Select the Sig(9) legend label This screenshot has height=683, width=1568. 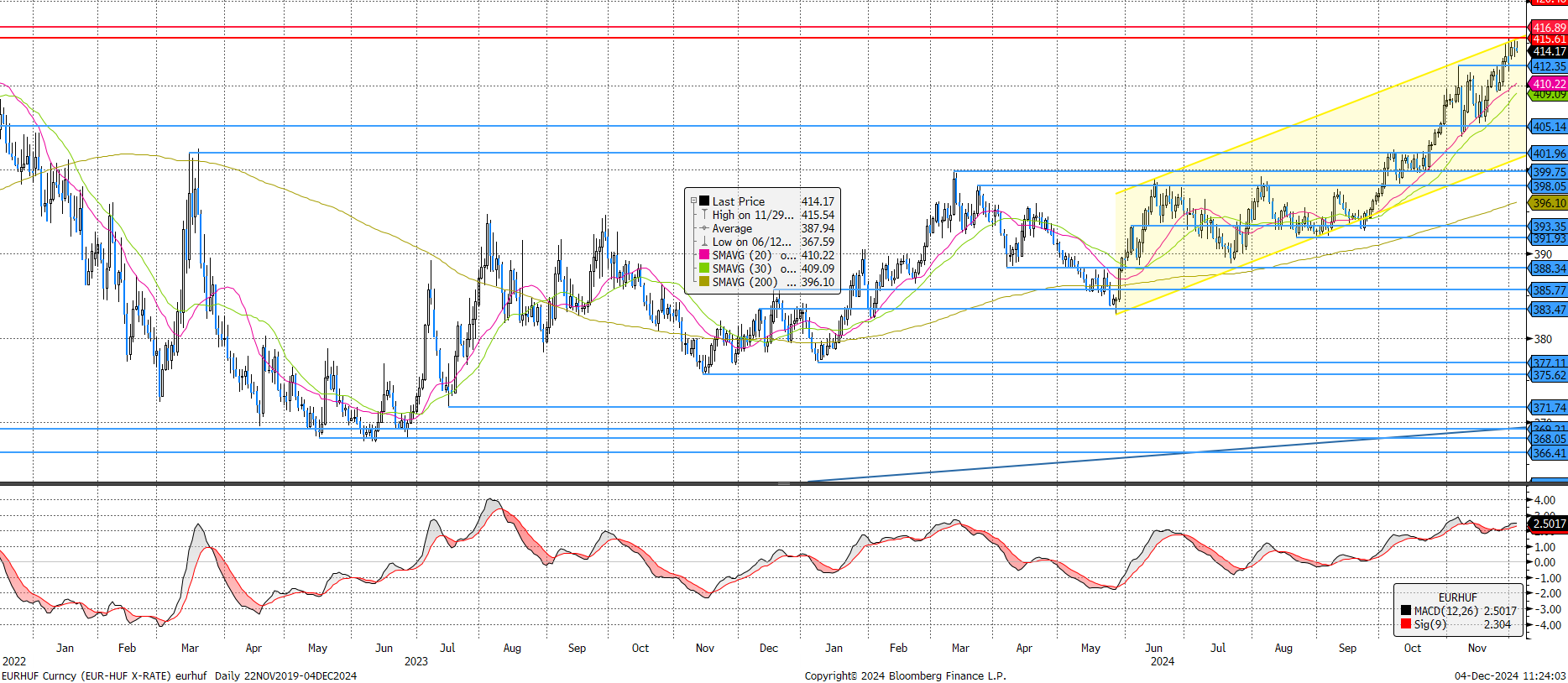(1429, 624)
